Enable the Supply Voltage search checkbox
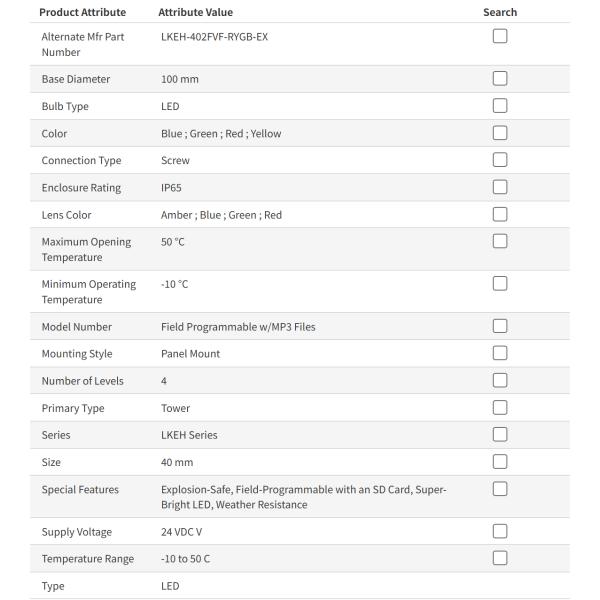This screenshot has height=600, width=600. [500, 531]
